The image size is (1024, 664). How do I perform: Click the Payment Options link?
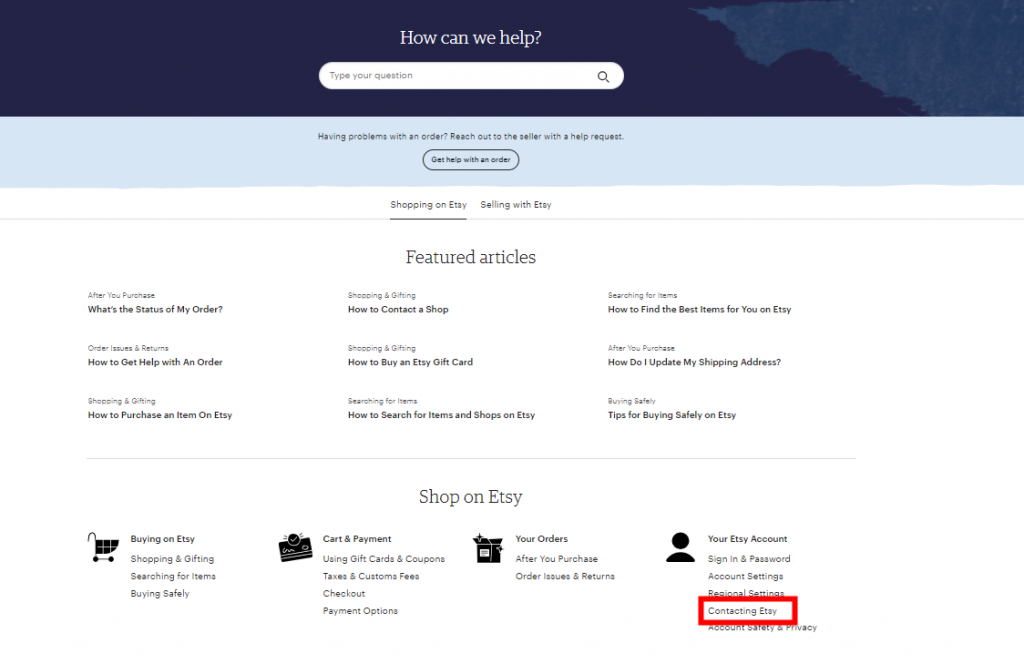coord(360,611)
